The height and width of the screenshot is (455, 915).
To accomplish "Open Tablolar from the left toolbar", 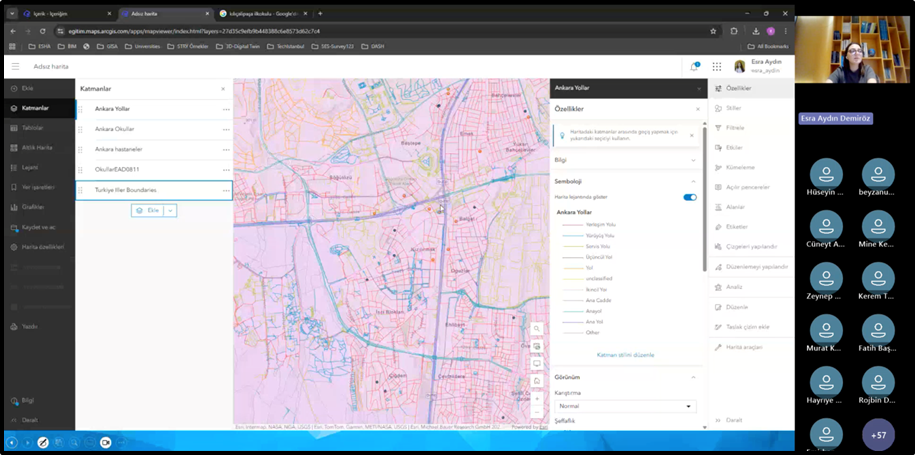I will (x=33, y=128).
